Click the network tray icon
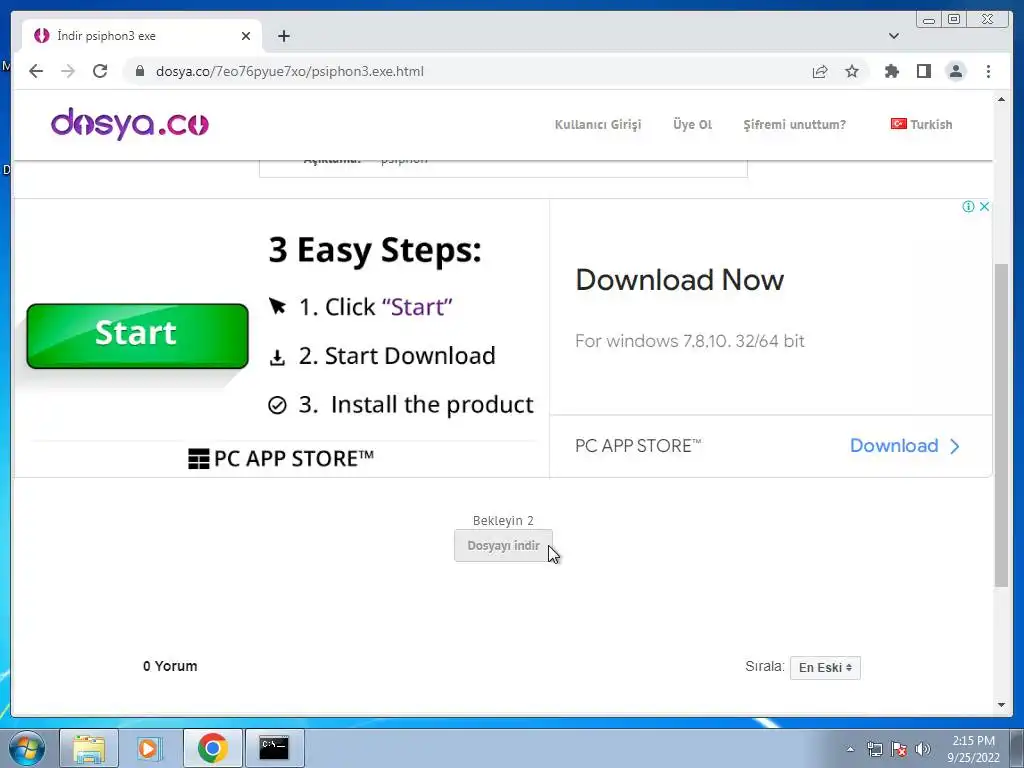The image size is (1024, 768). [x=874, y=749]
